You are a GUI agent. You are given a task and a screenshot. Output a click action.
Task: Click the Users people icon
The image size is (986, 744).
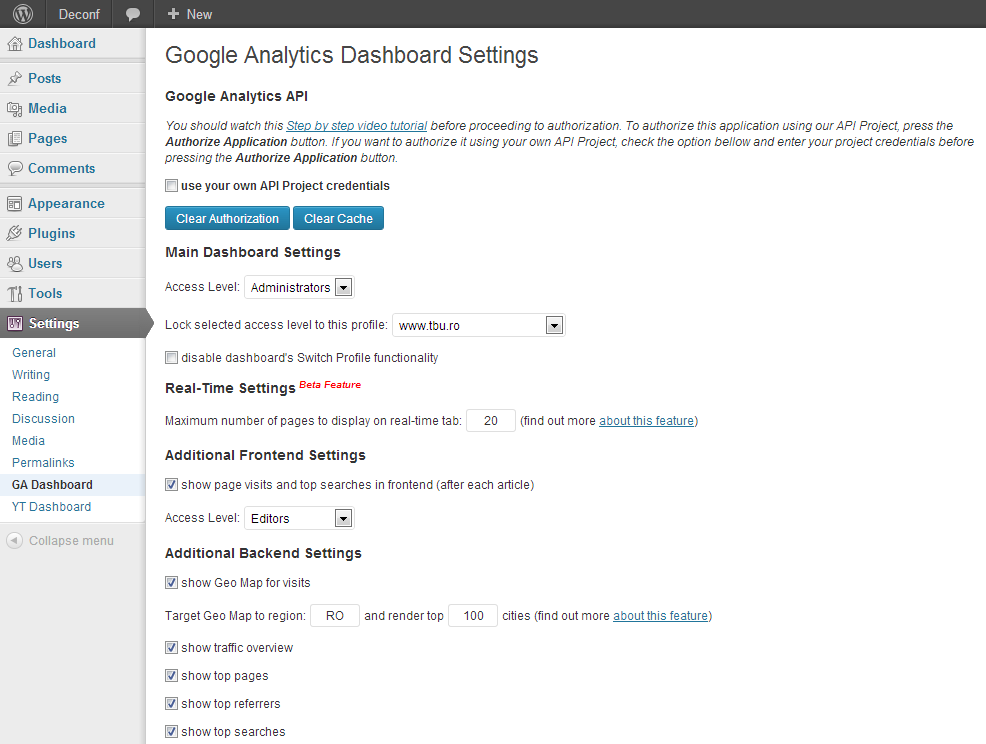14,264
